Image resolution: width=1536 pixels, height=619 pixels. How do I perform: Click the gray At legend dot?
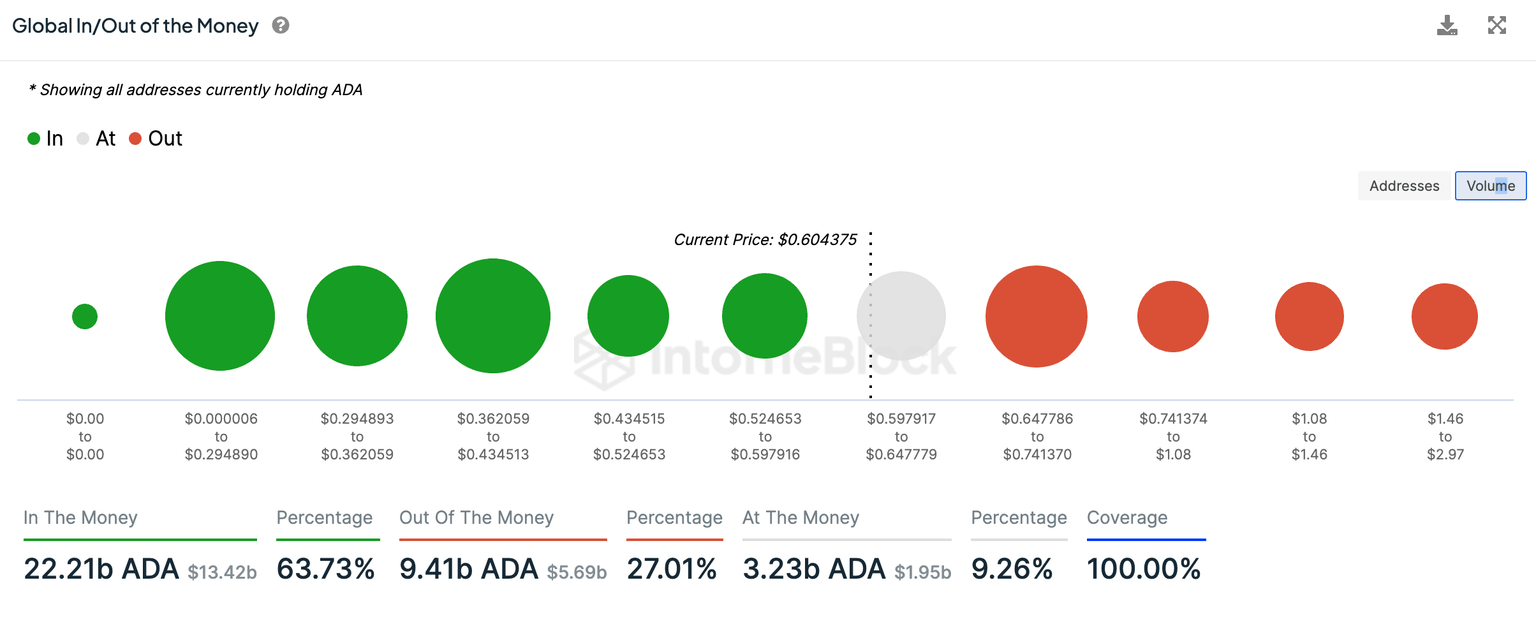pos(83,138)
